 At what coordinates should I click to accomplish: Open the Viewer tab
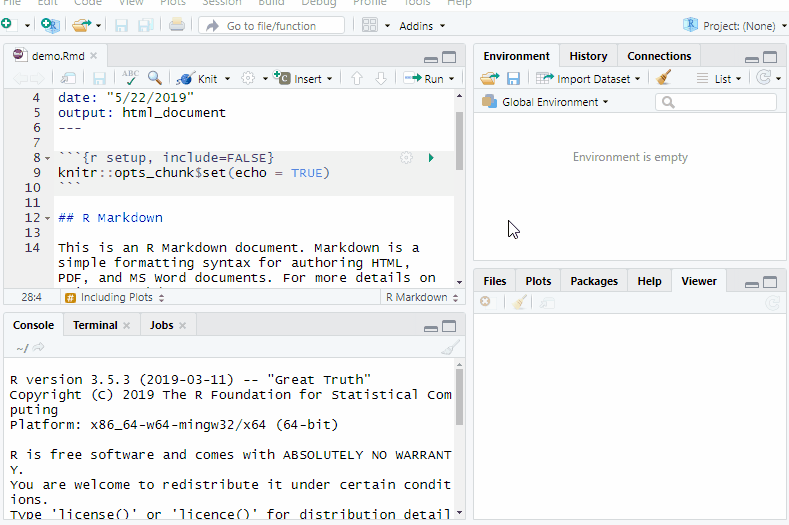point(699,281)
